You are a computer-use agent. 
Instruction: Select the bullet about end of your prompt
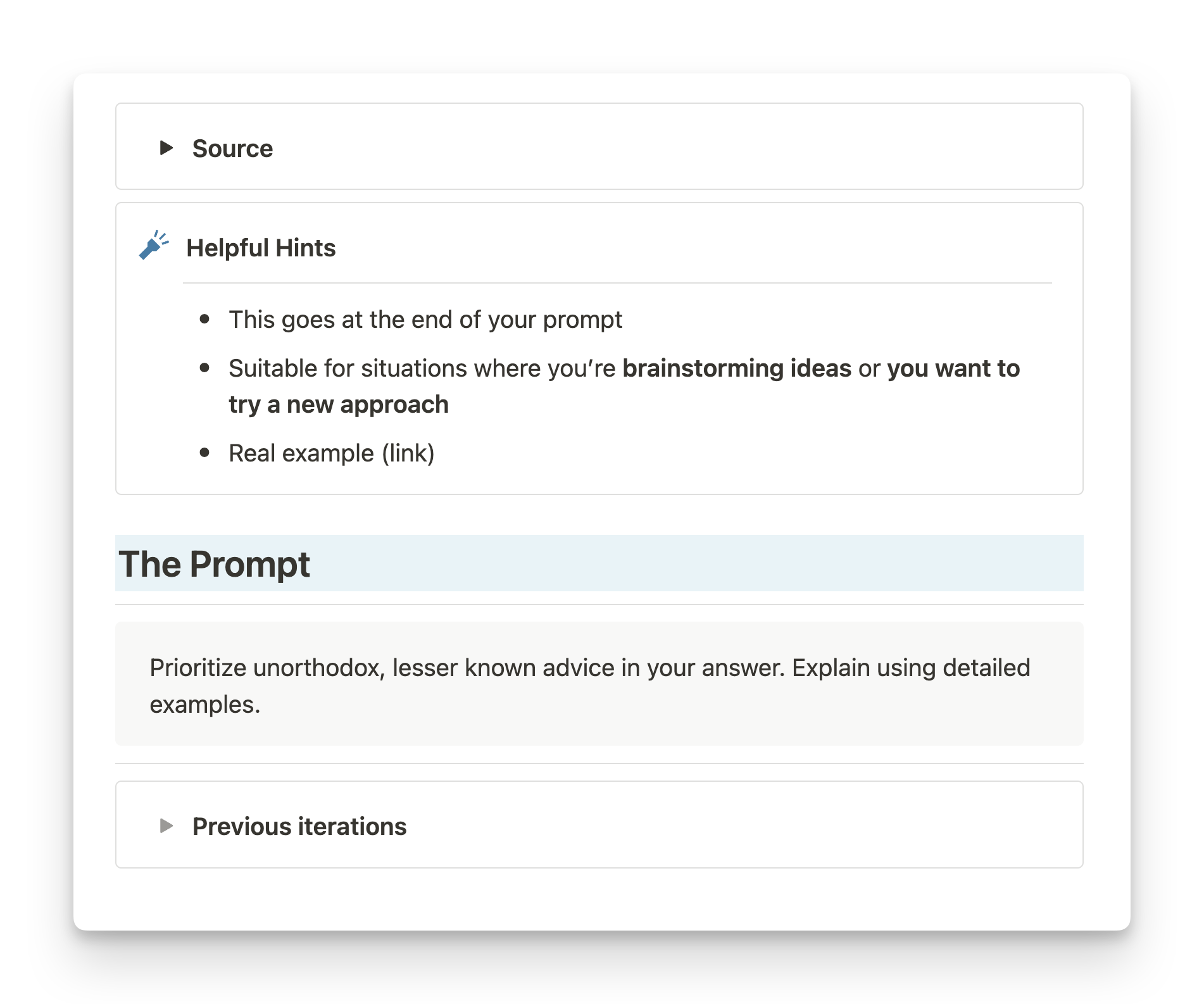tap(425, 320)
